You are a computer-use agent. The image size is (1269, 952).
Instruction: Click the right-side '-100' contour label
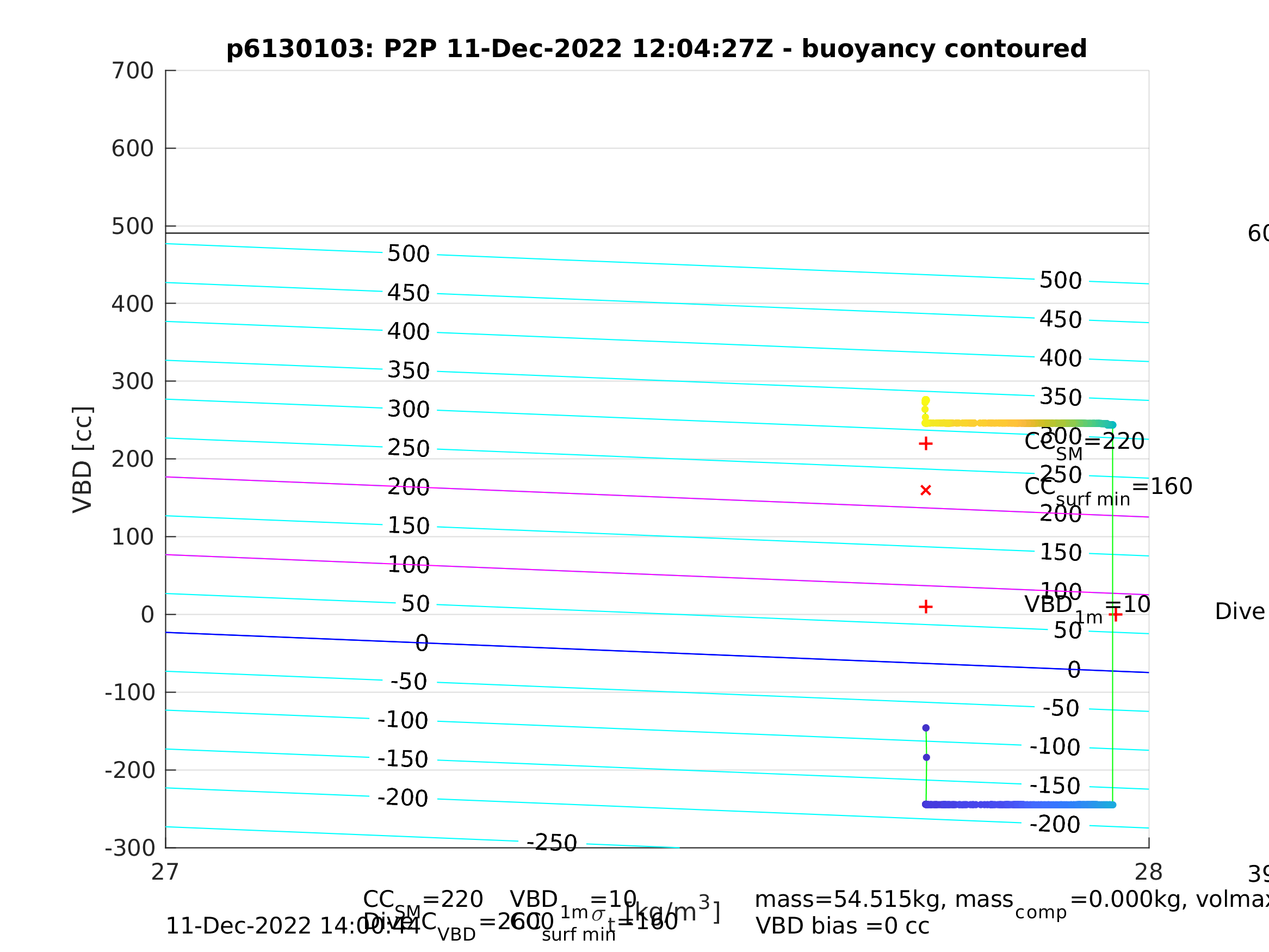[1055, 747]
